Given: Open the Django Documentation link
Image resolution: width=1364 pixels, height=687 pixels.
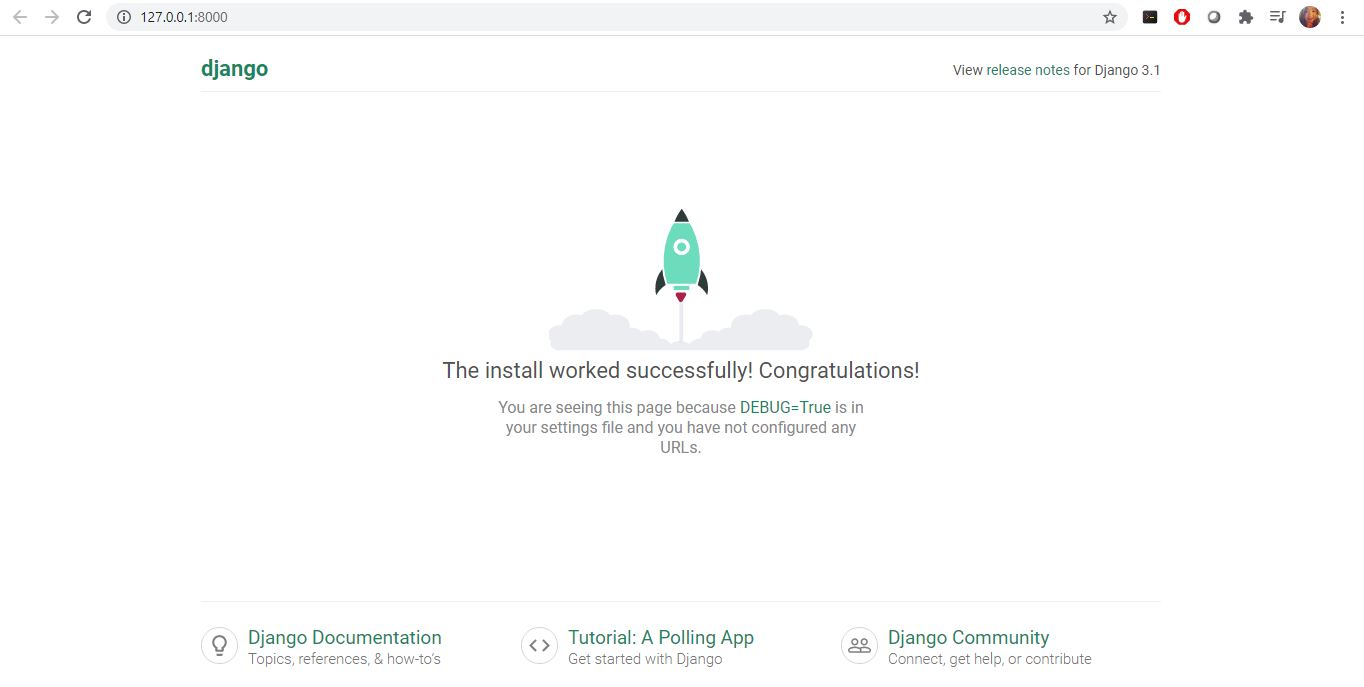Looking at the screenshot, I should 344,637.
